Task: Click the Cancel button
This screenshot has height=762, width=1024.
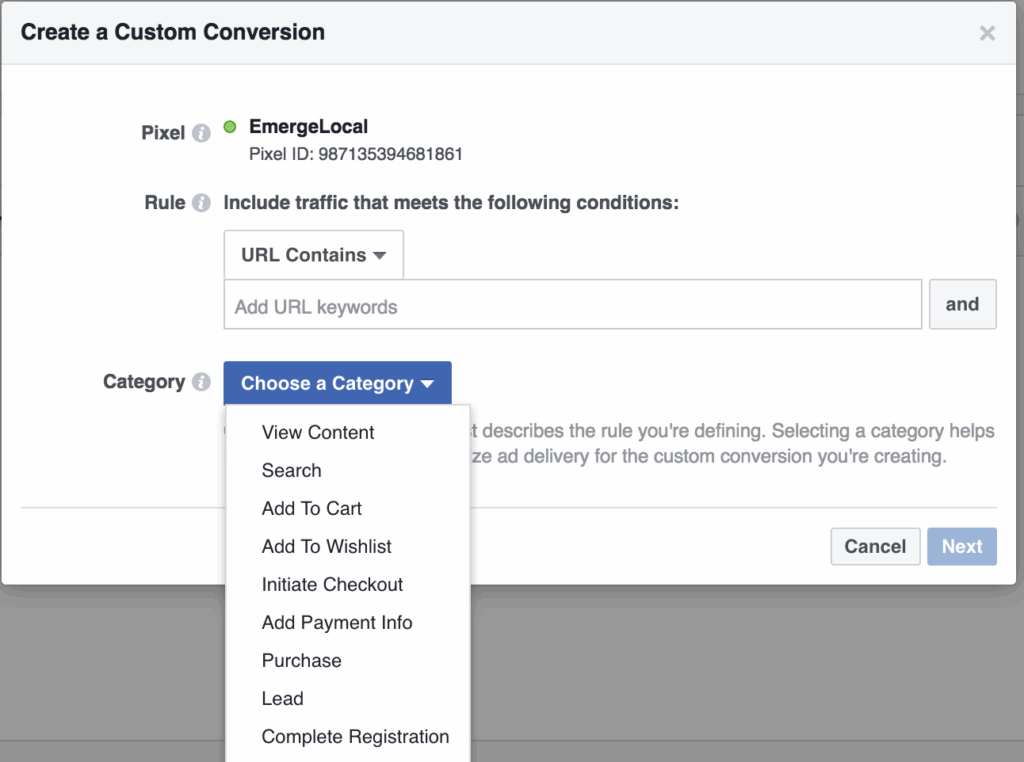Action: tap(875, 546)
